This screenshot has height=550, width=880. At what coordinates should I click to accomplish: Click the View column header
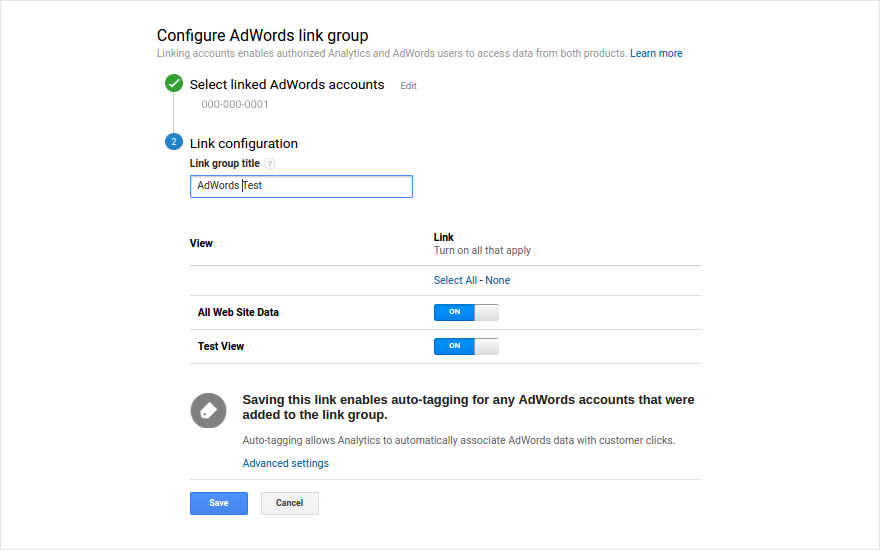tap(201, 243)
